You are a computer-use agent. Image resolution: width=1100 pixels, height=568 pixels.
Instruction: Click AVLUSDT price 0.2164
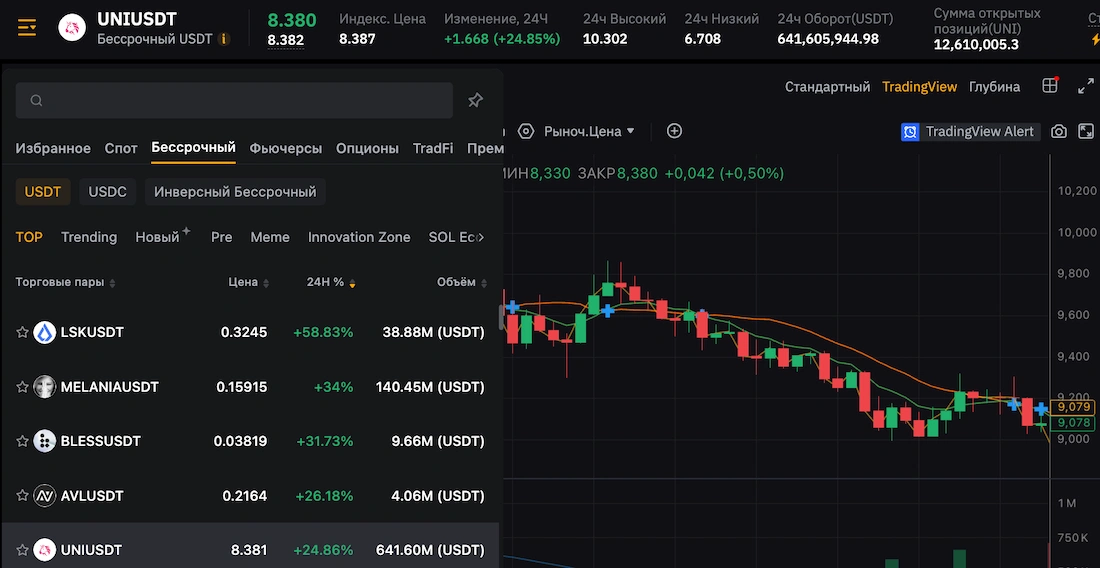[245, 496]
